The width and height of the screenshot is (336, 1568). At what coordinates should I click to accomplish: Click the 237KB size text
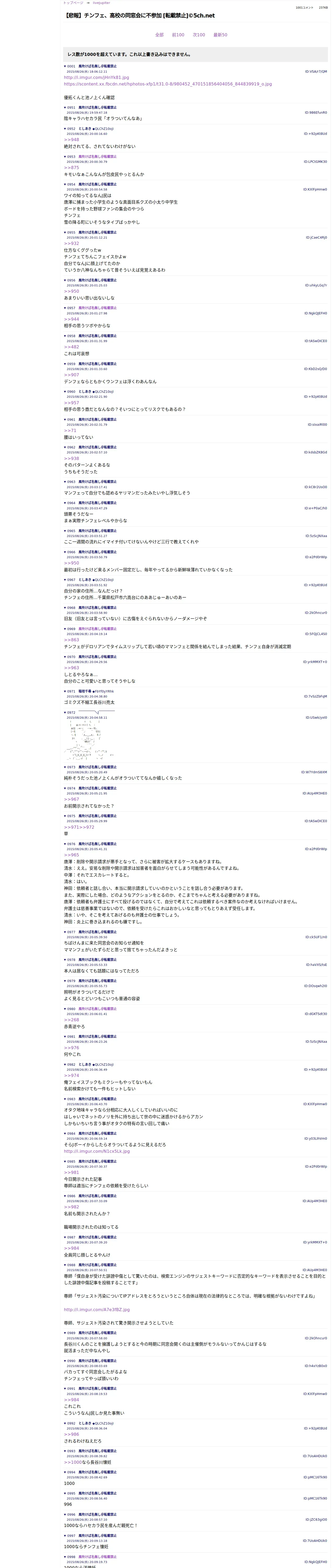pyautogui.click(x=323, y=8)
